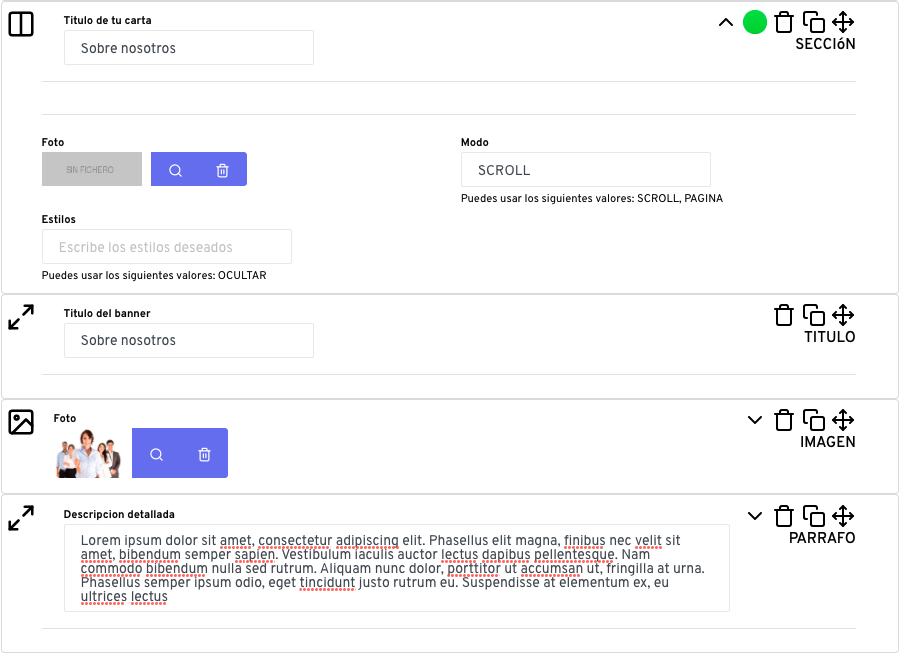Delete the SECCIÓN block with trash icon
Screen dimensions: 900x654
pyautogui.click(x=783, y=22)
